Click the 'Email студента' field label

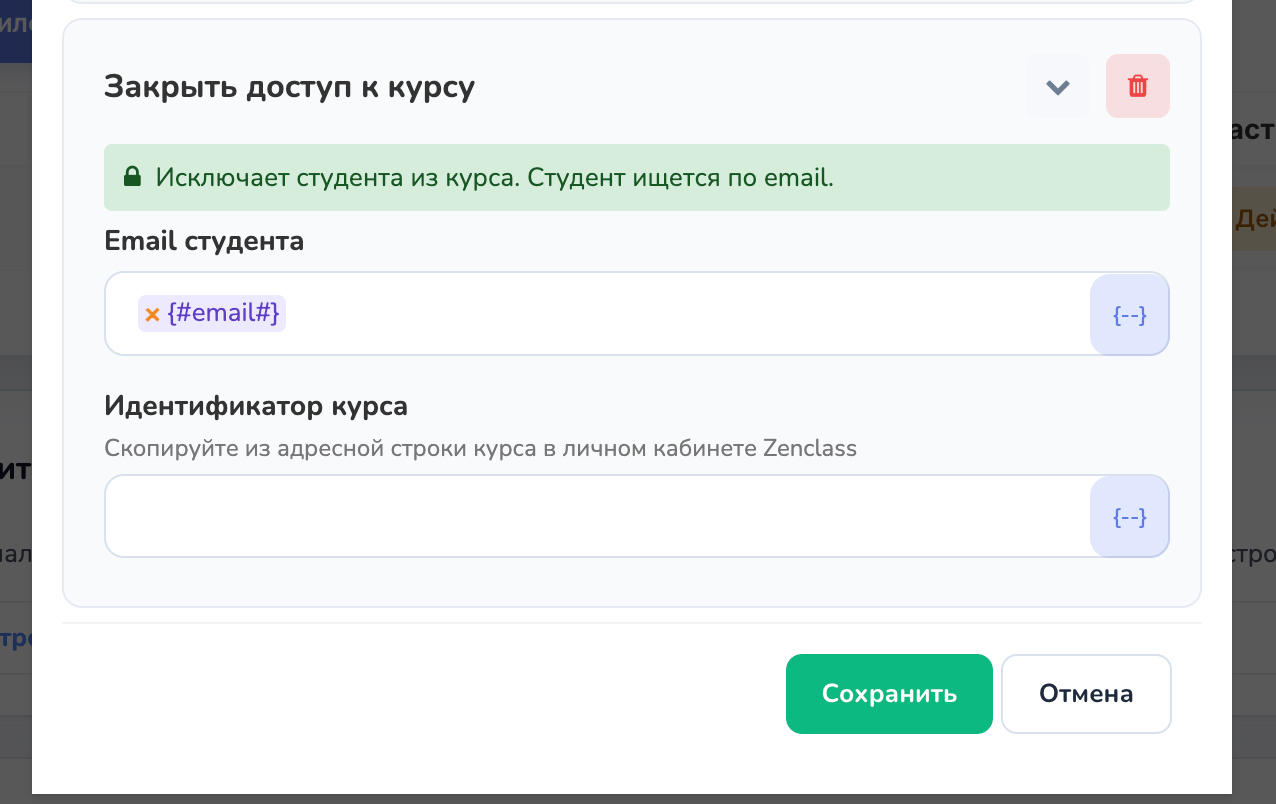click(204, 241)
